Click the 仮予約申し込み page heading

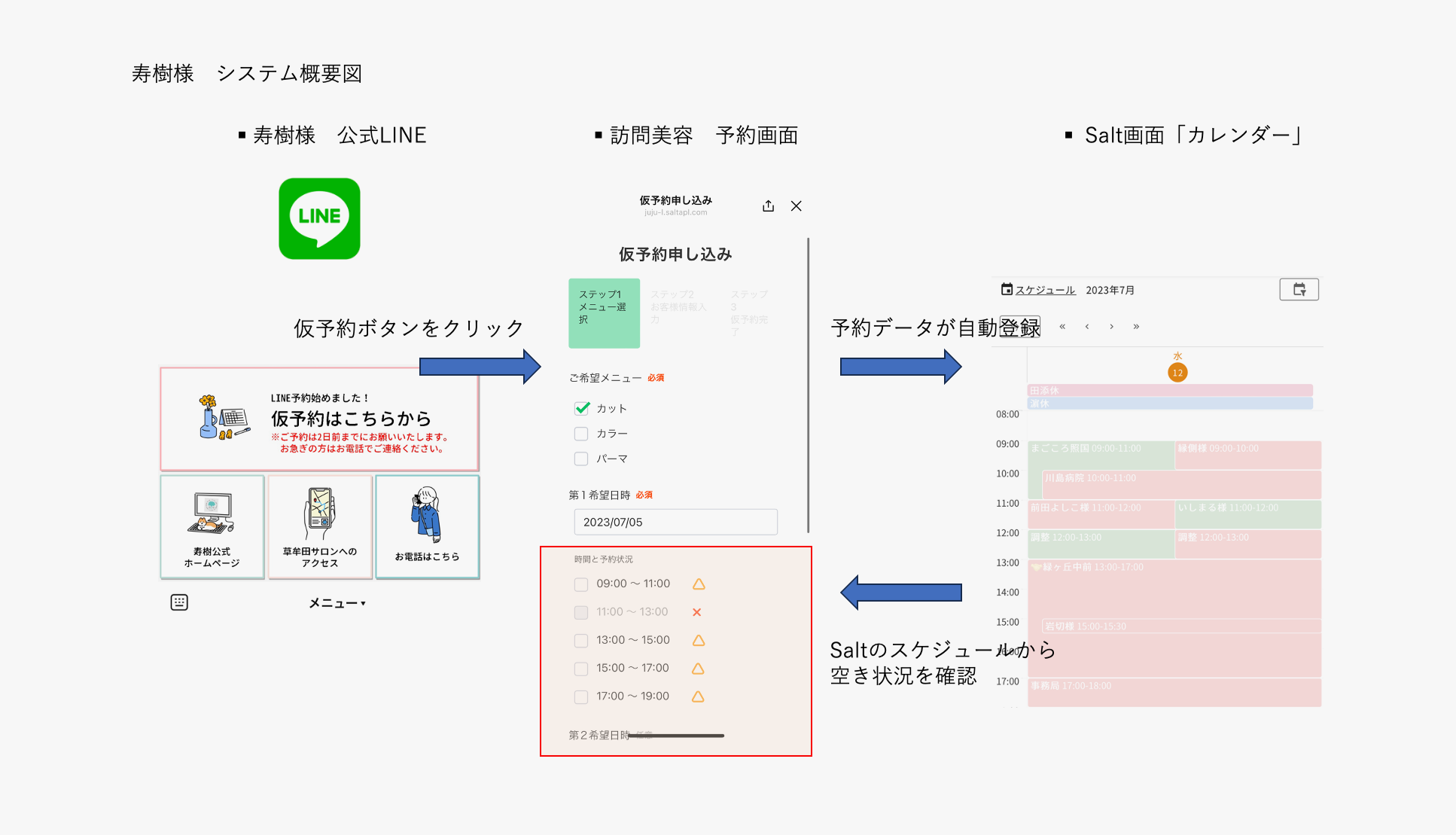pos(675,254)
